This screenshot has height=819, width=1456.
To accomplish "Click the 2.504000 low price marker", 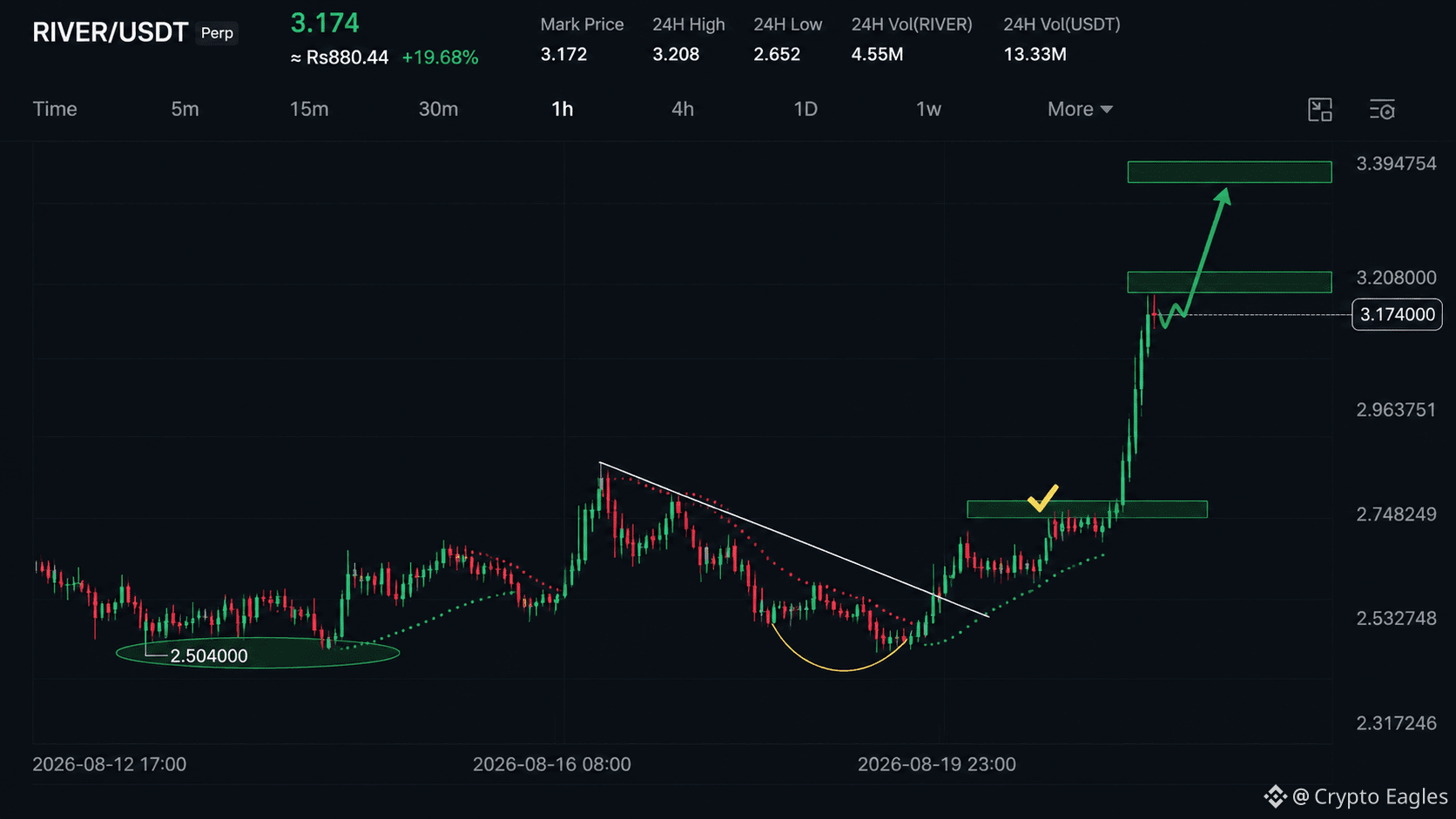I will (x=209, y=655).
